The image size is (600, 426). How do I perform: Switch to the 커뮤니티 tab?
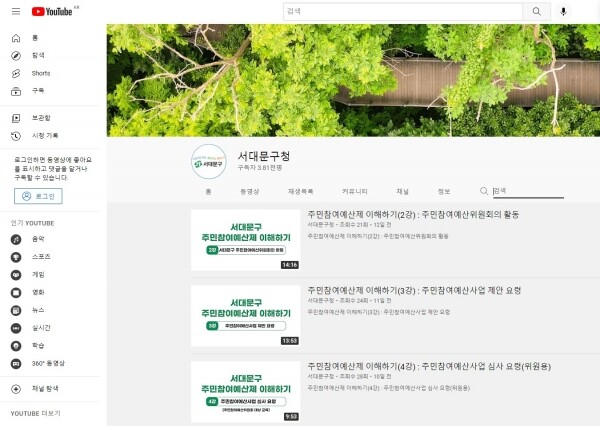(x=355, y=191)
